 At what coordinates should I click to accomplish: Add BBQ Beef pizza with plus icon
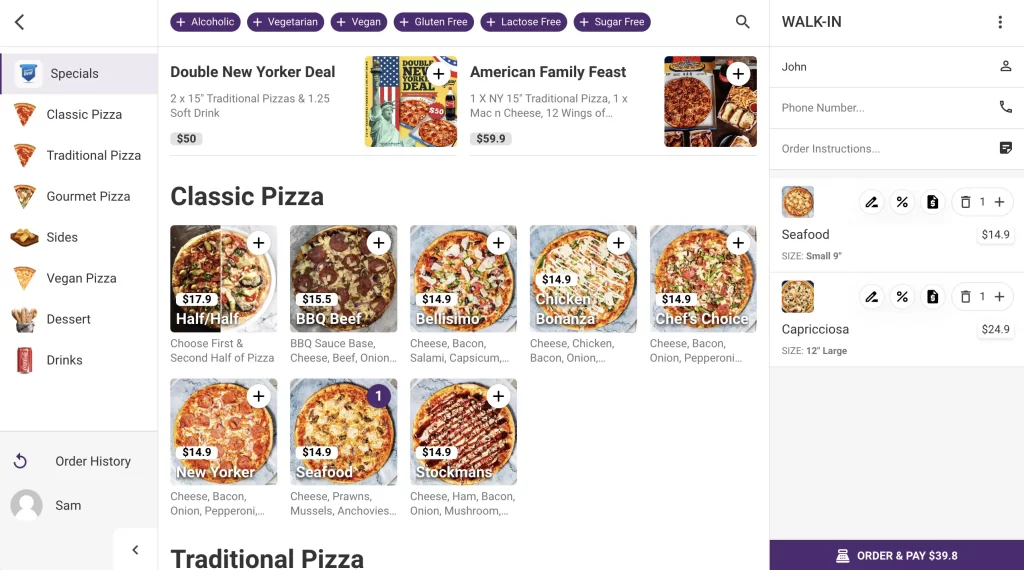click(378, 243)
